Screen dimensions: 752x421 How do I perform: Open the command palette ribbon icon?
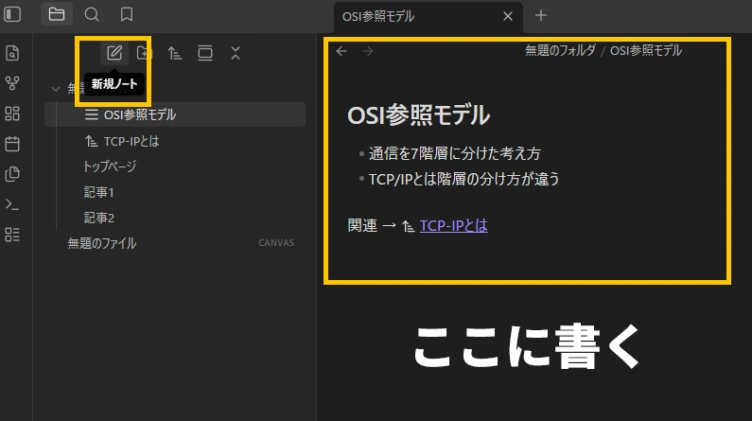[13, 204]
